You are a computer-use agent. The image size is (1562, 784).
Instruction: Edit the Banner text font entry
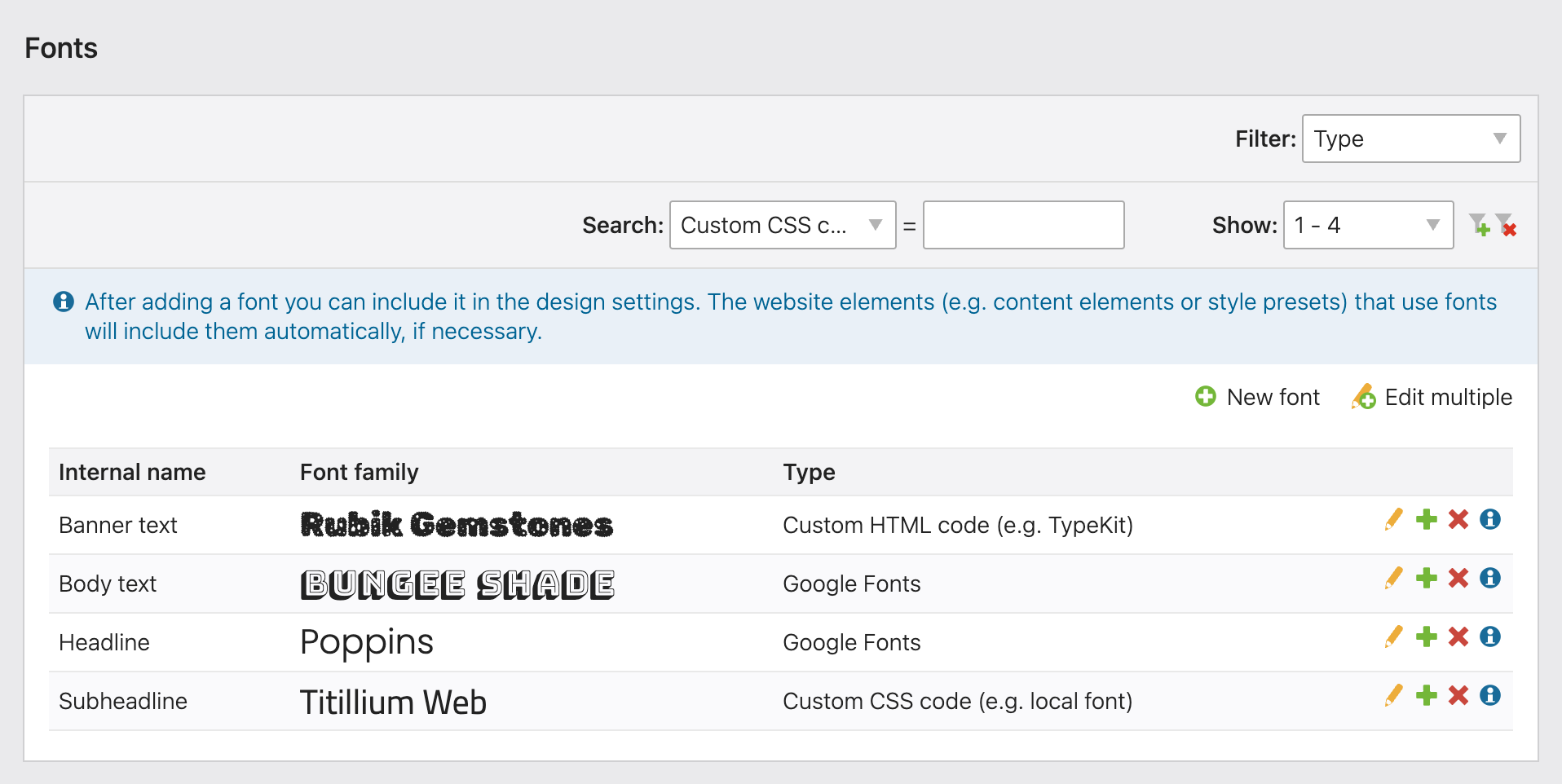coord(1393,520)
